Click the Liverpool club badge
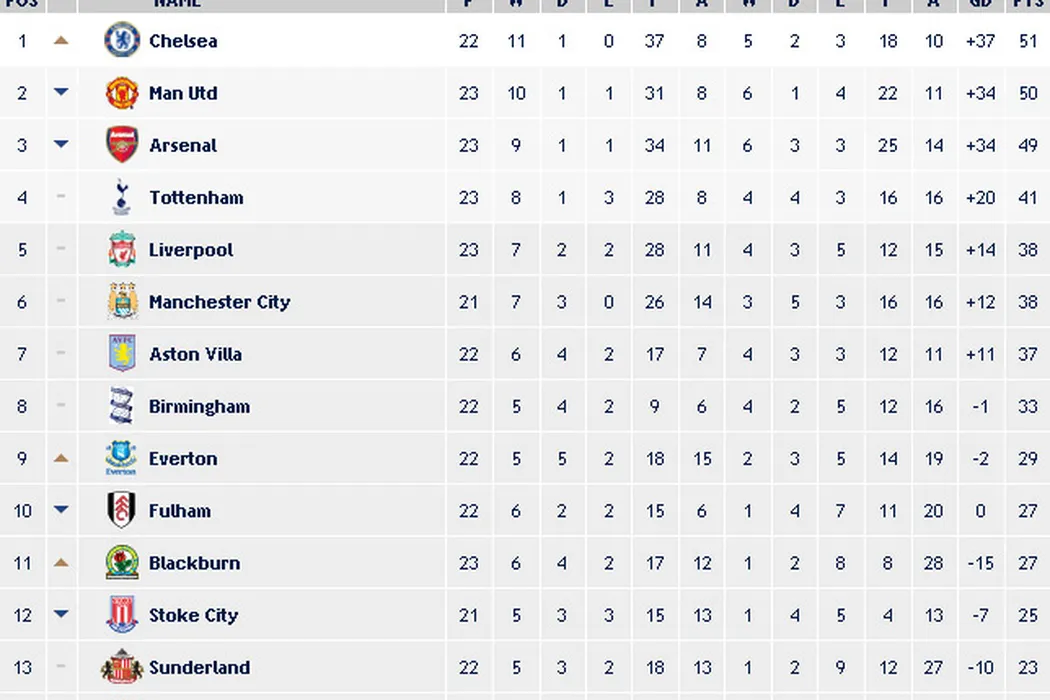The image size is (1050, 700). point(122,250)
